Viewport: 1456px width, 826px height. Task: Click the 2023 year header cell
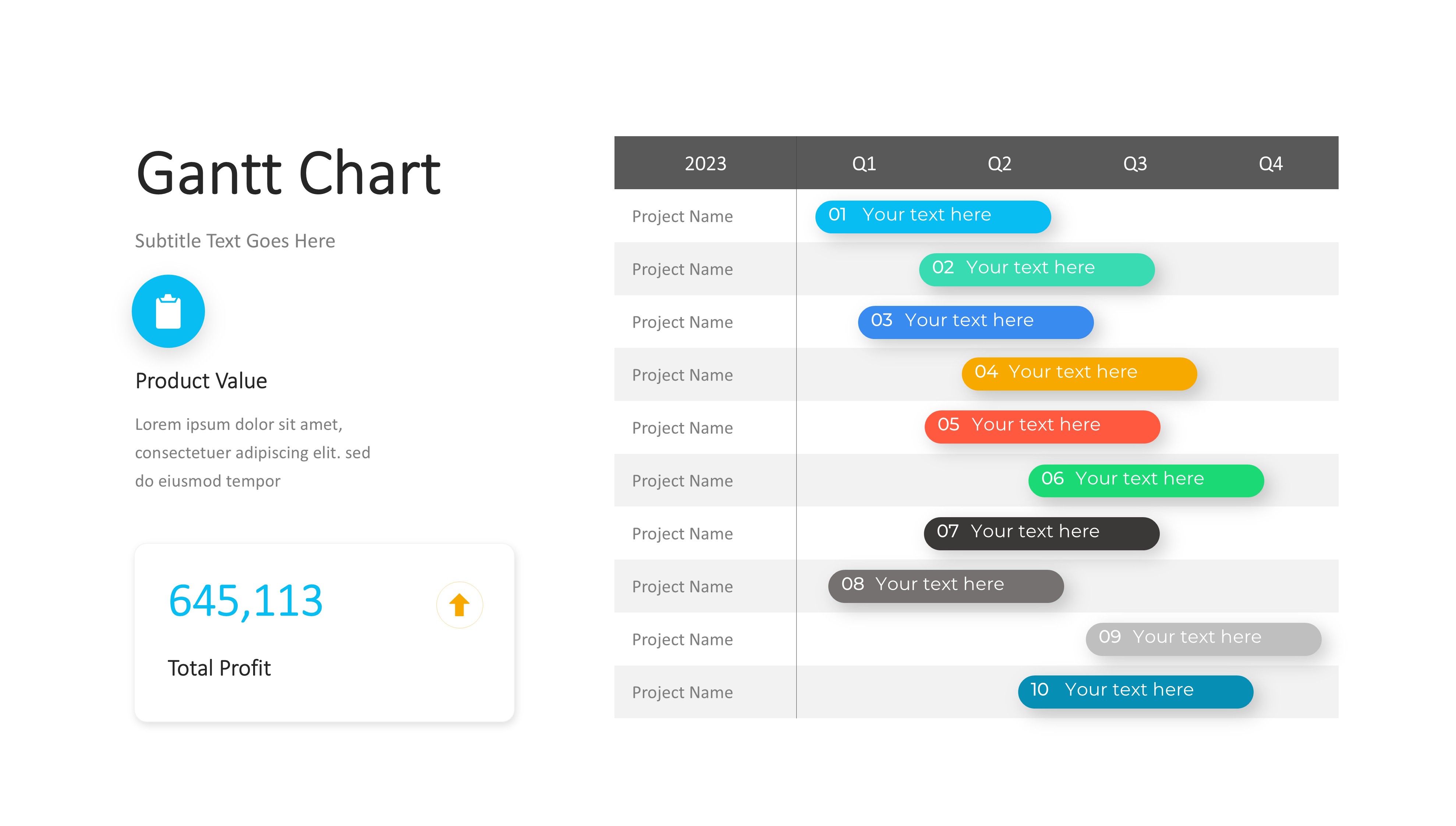tap(705, 163)
